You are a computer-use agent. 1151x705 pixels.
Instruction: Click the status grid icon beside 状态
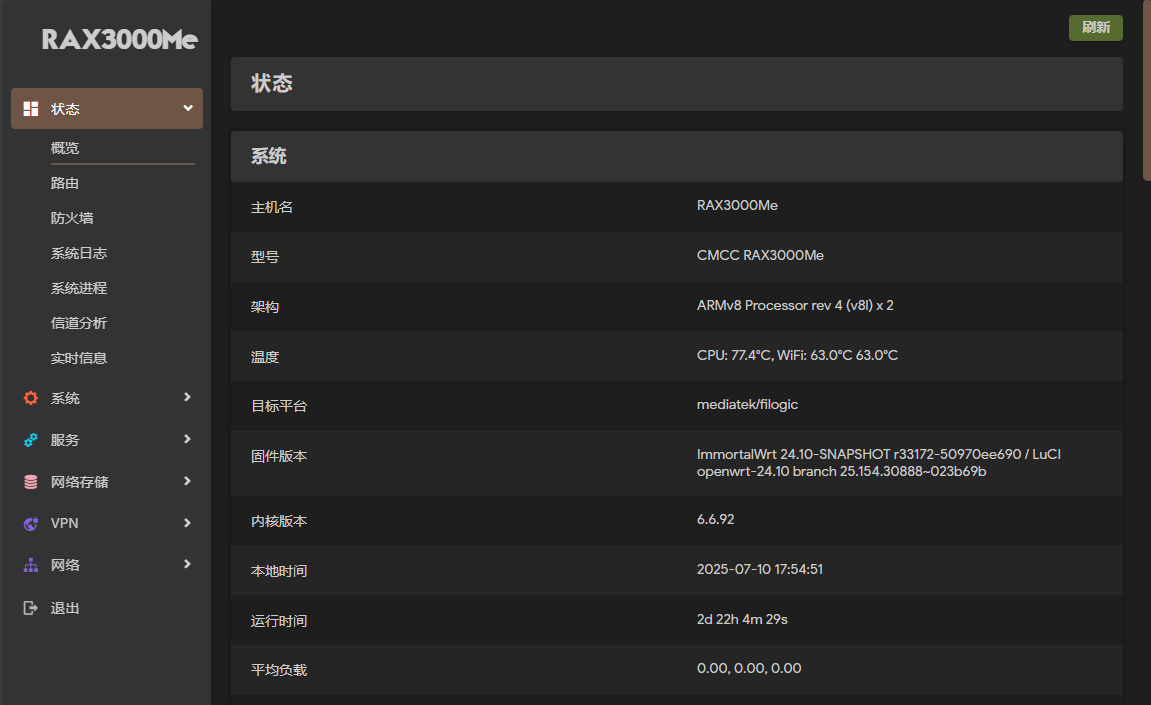pos(31,107)
